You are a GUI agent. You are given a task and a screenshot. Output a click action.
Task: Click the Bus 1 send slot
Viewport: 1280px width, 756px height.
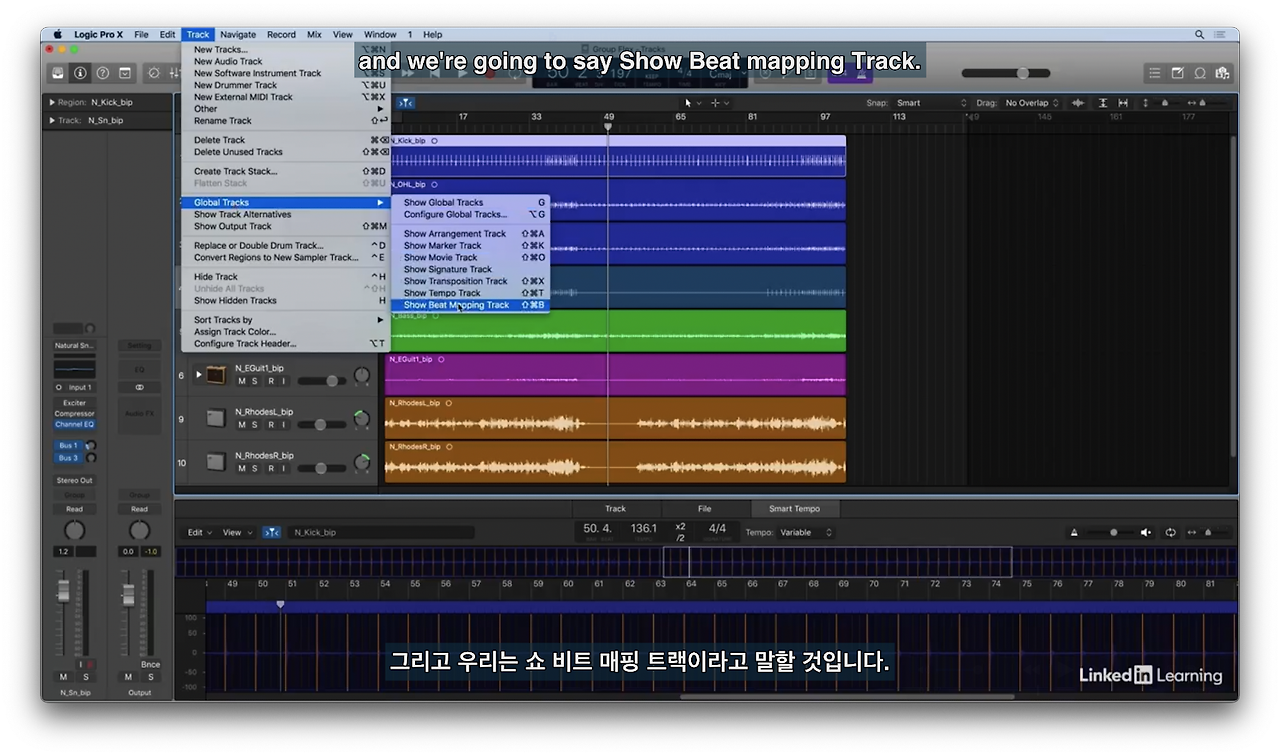(68, 446)
